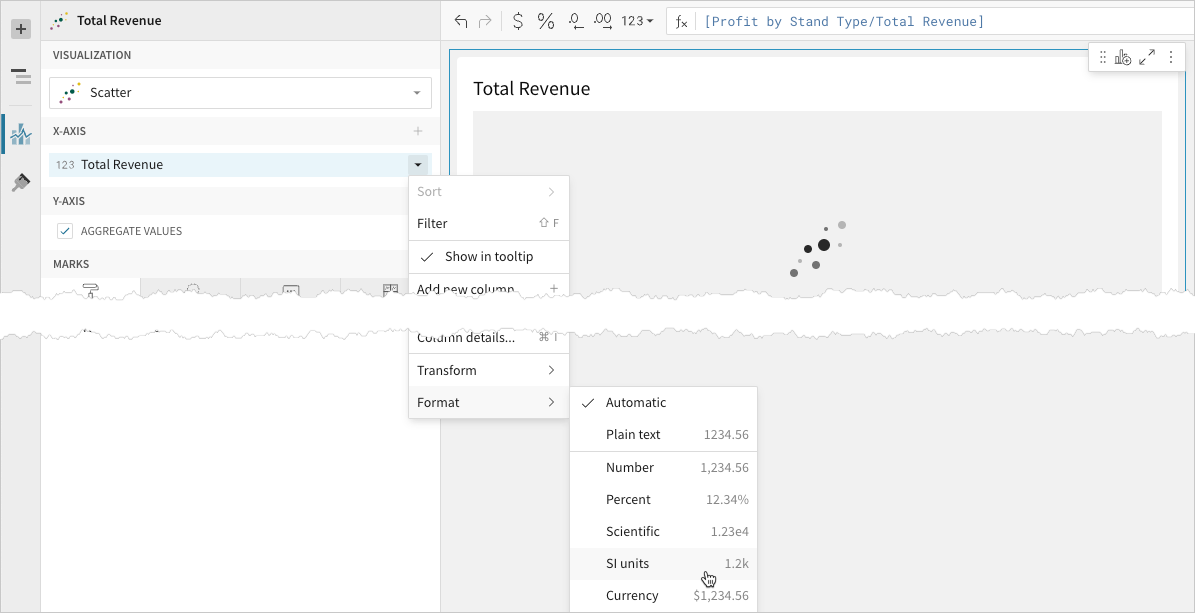The image size is (1195, 613).
Task: Apply percent format with % icon
Action: 546,21
